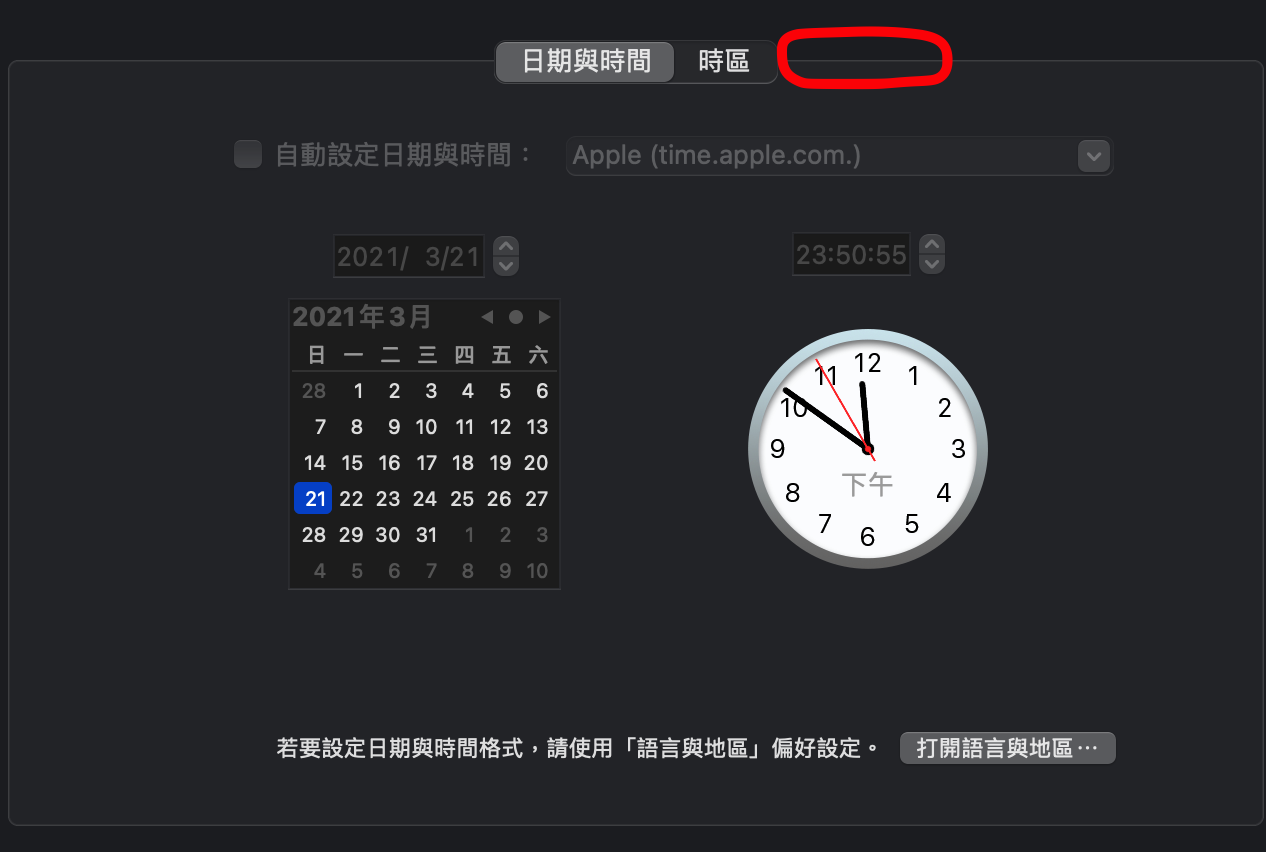This screenshot has width=1266, height=852.
Task: Open 打開語言與地區 preferences button
Action: point(1007,748)
